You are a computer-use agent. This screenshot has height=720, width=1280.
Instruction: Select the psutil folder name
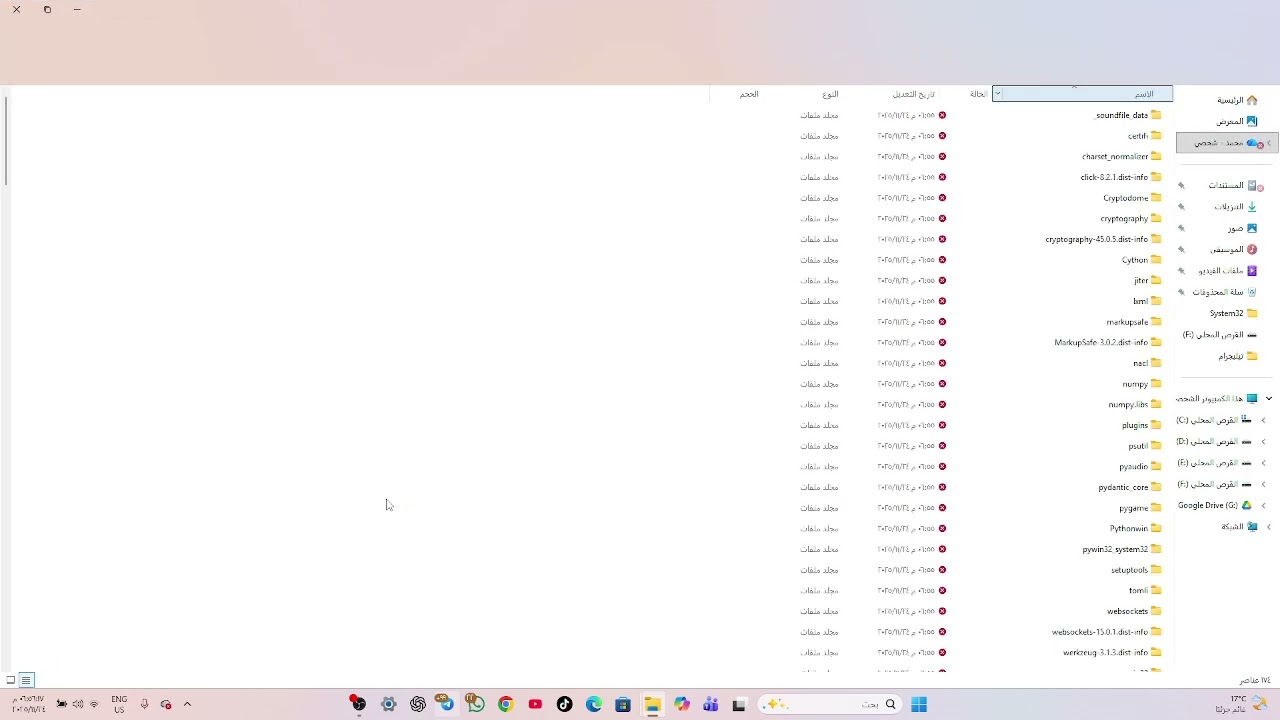(x=1138, y=446)
